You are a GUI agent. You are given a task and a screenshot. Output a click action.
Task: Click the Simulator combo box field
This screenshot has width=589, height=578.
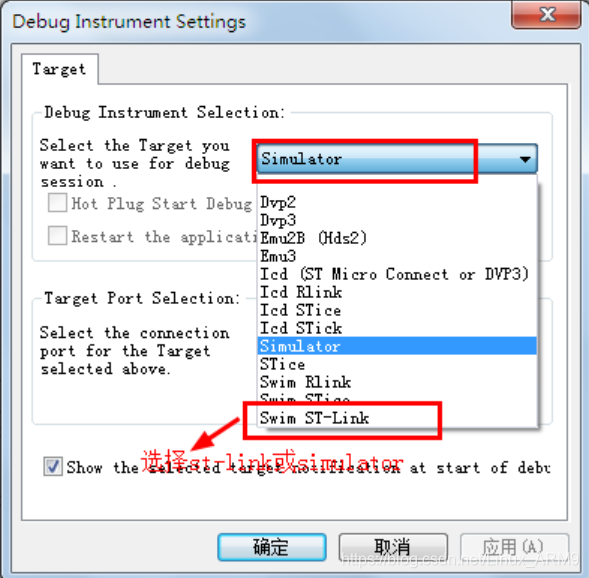coord(397,159)
